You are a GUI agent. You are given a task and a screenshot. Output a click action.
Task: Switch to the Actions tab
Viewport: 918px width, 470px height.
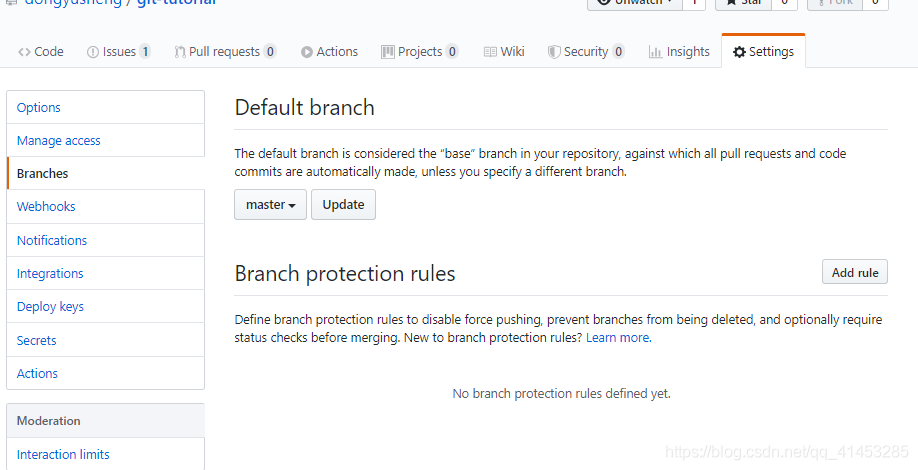pyautogui.click(x=329, y=52)
